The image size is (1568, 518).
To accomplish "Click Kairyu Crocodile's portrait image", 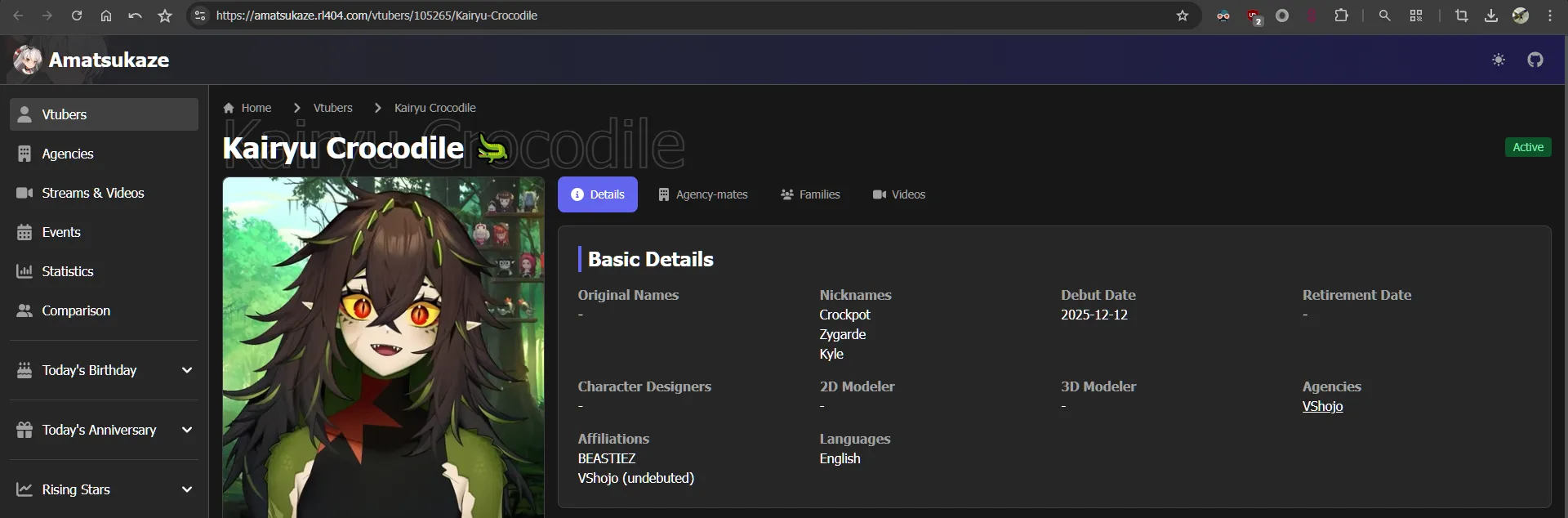I will (x=383, y=347).
